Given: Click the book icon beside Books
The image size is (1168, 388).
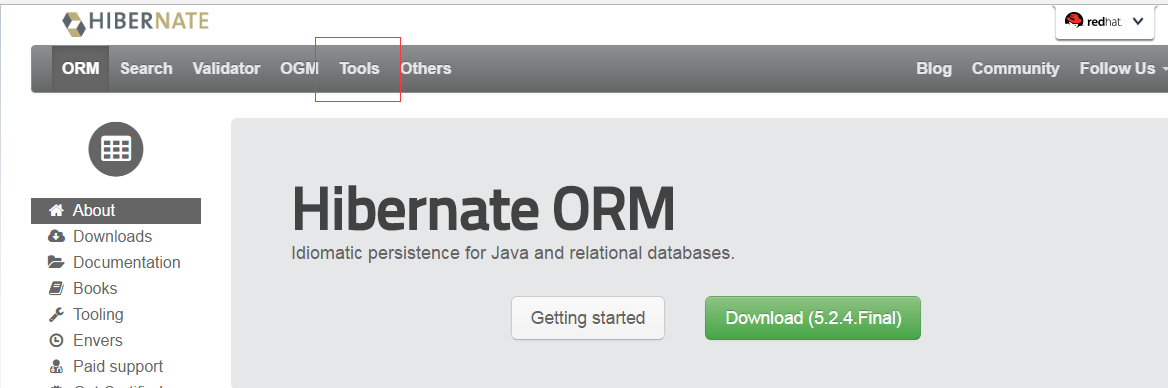Looking at the screenshot, I should coord(56,288).
